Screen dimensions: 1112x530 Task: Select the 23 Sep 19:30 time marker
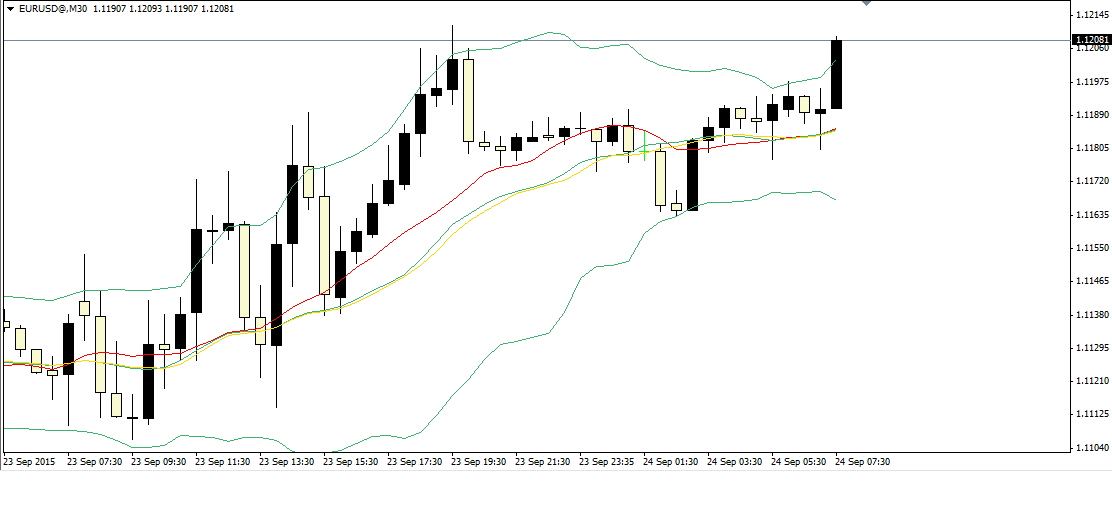(478, 462)
